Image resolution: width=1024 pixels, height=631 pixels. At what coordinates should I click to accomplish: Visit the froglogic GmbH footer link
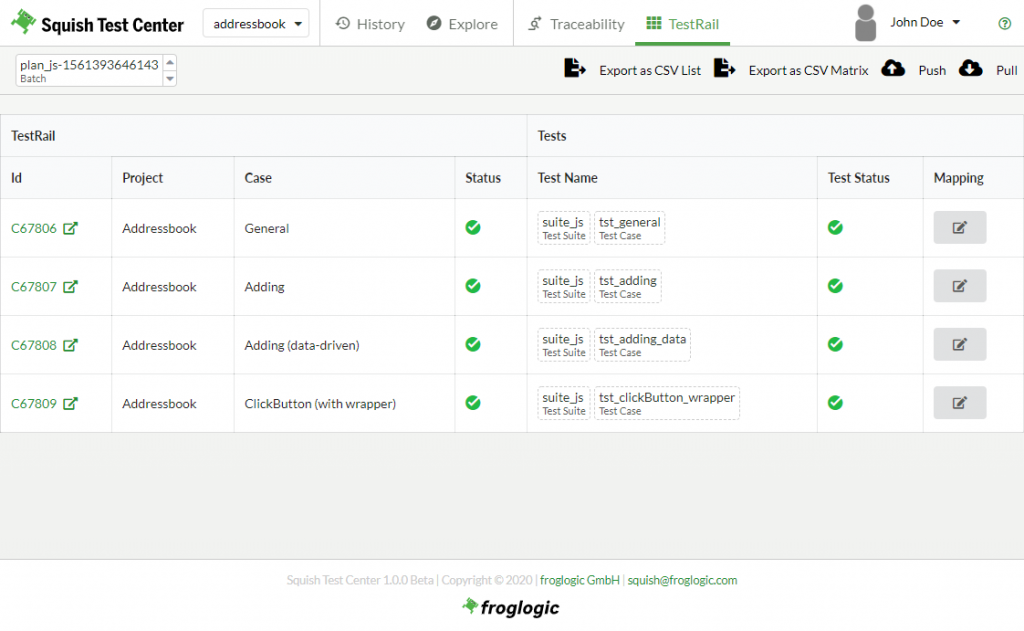[579, 580]
